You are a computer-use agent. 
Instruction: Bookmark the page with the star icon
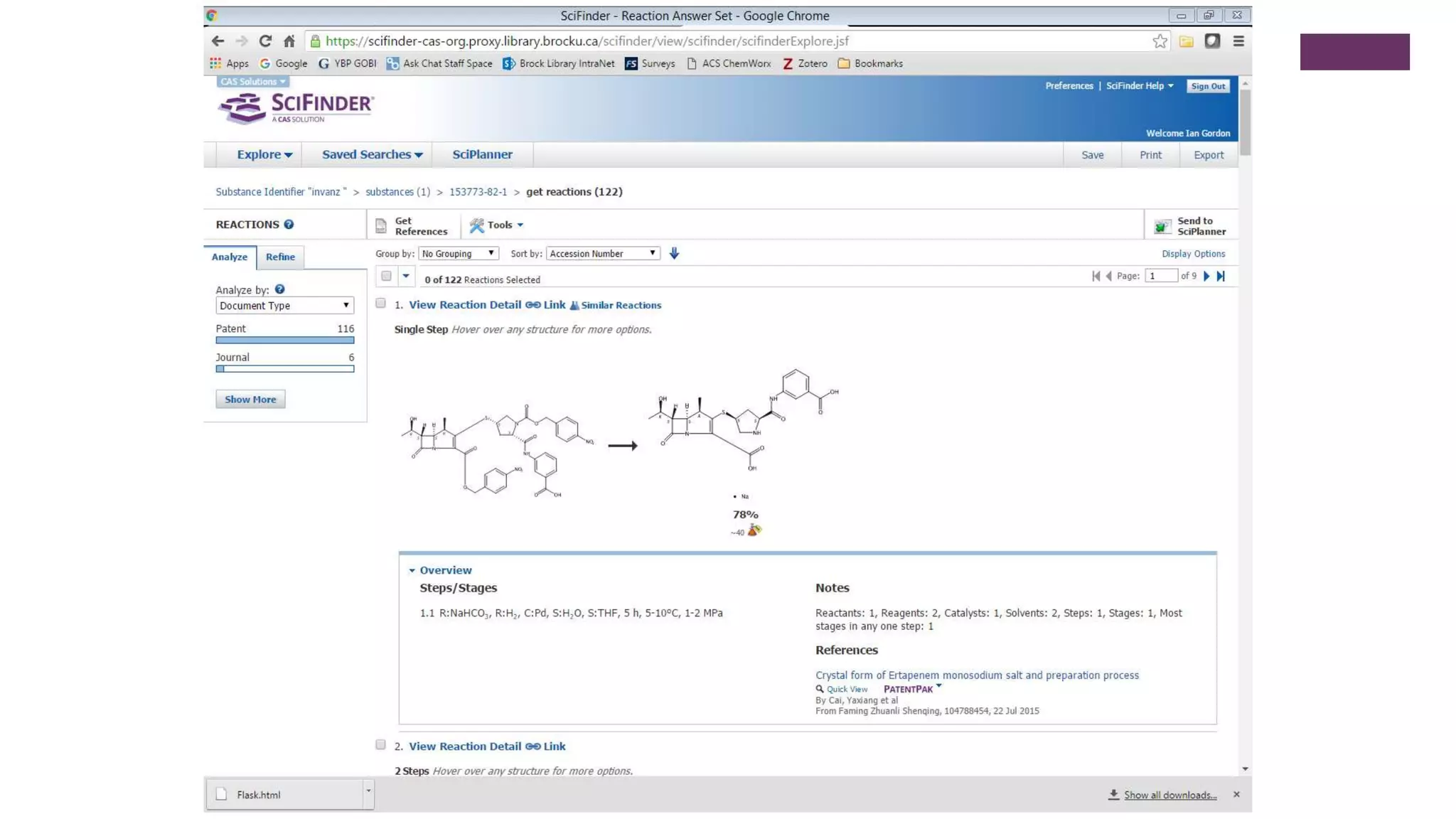click(x=1160, y=41)
